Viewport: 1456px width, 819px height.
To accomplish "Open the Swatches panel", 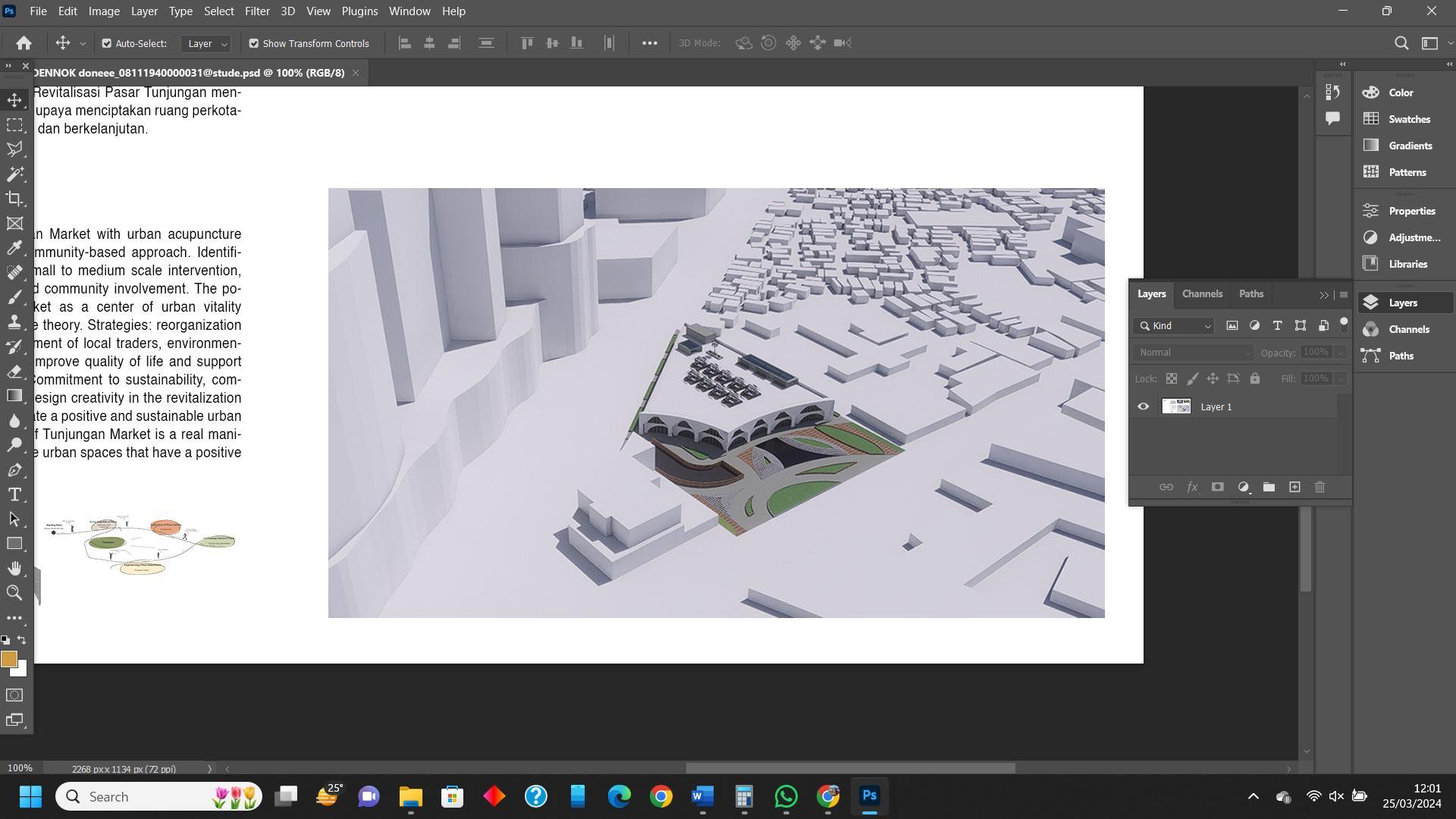I will [1409, 119].
